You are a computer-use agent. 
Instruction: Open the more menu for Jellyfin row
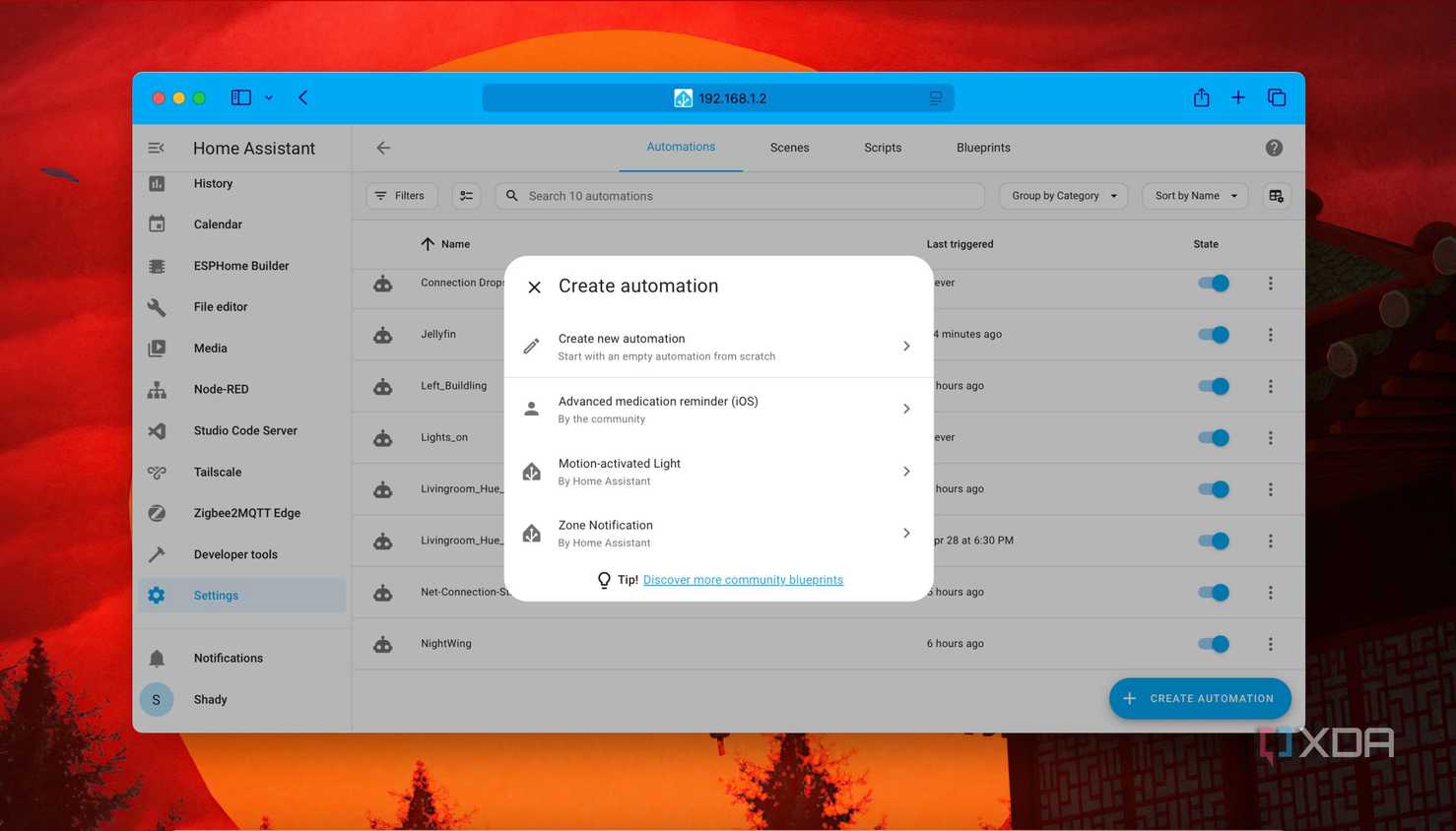tap(1271, 335)
